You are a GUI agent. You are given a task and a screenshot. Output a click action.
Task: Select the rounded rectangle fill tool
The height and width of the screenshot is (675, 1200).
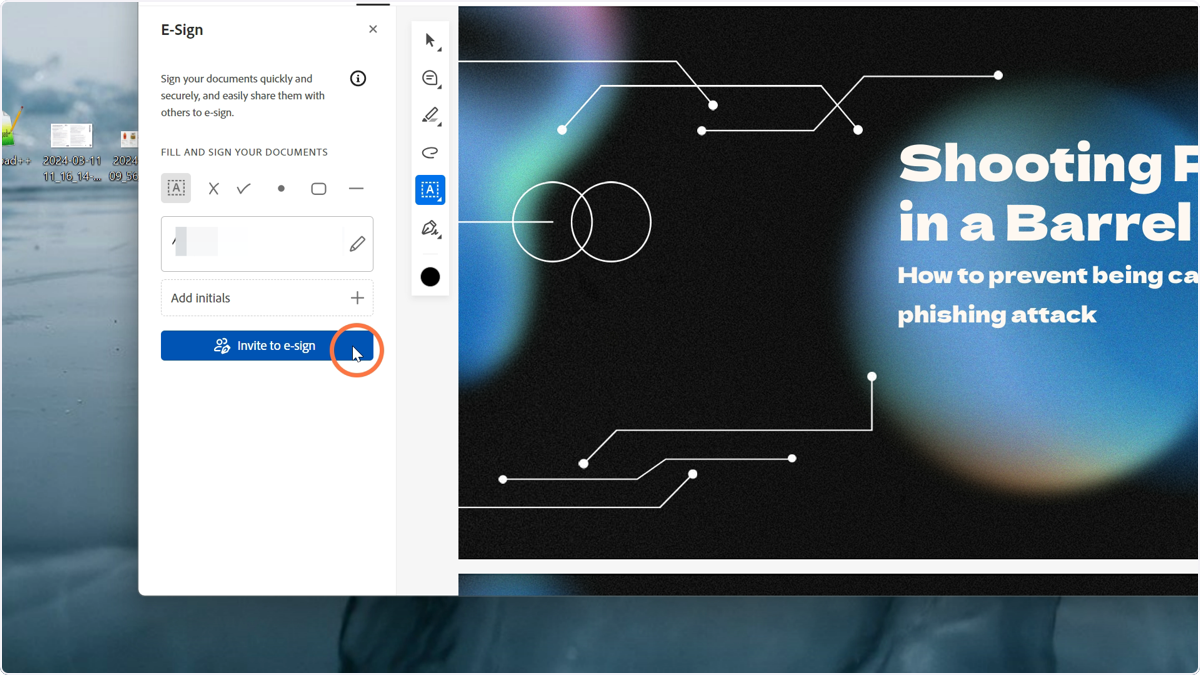pos(318,188)
